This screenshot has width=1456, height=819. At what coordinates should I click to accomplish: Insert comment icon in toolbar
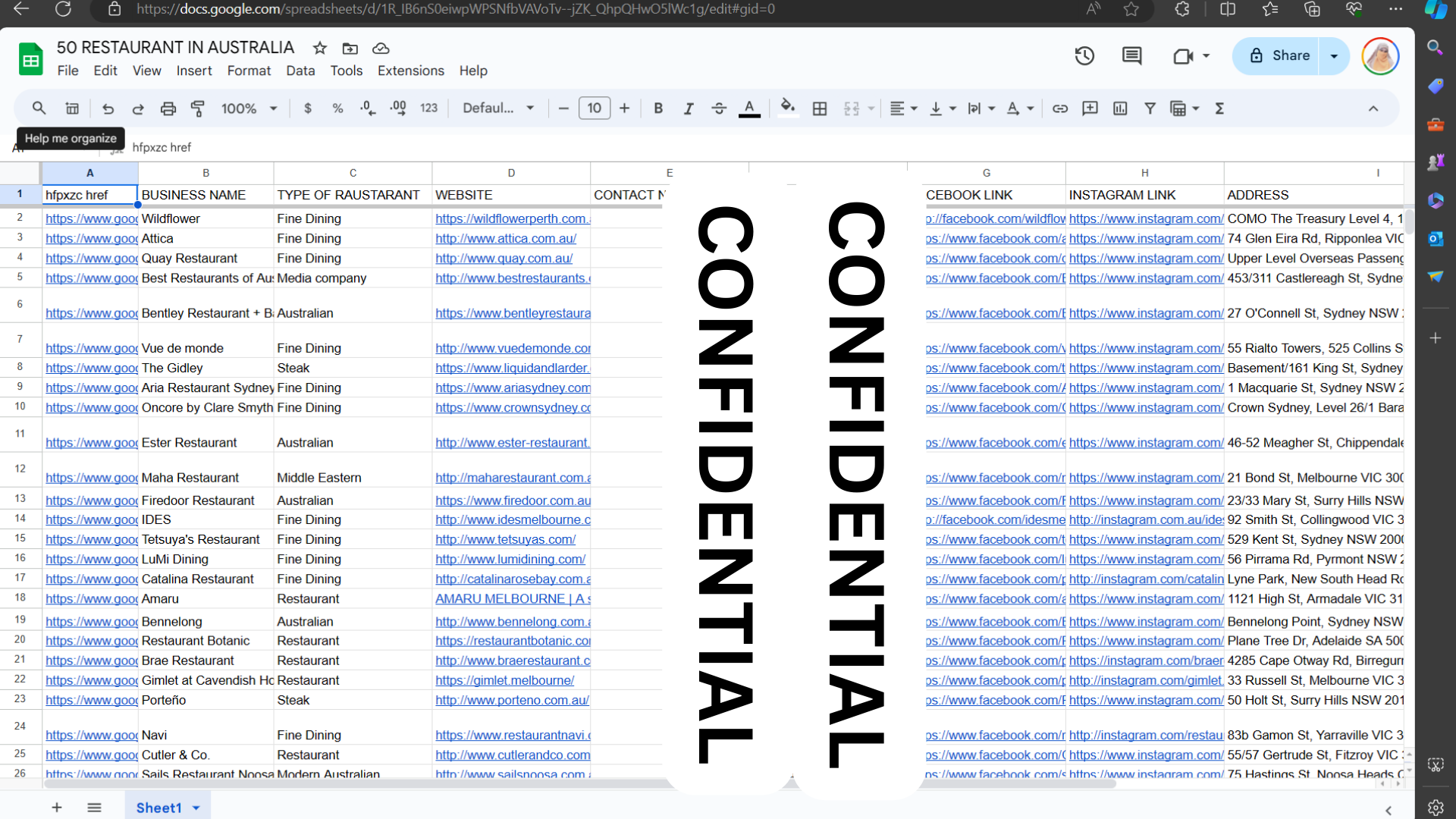point(1090,108)
